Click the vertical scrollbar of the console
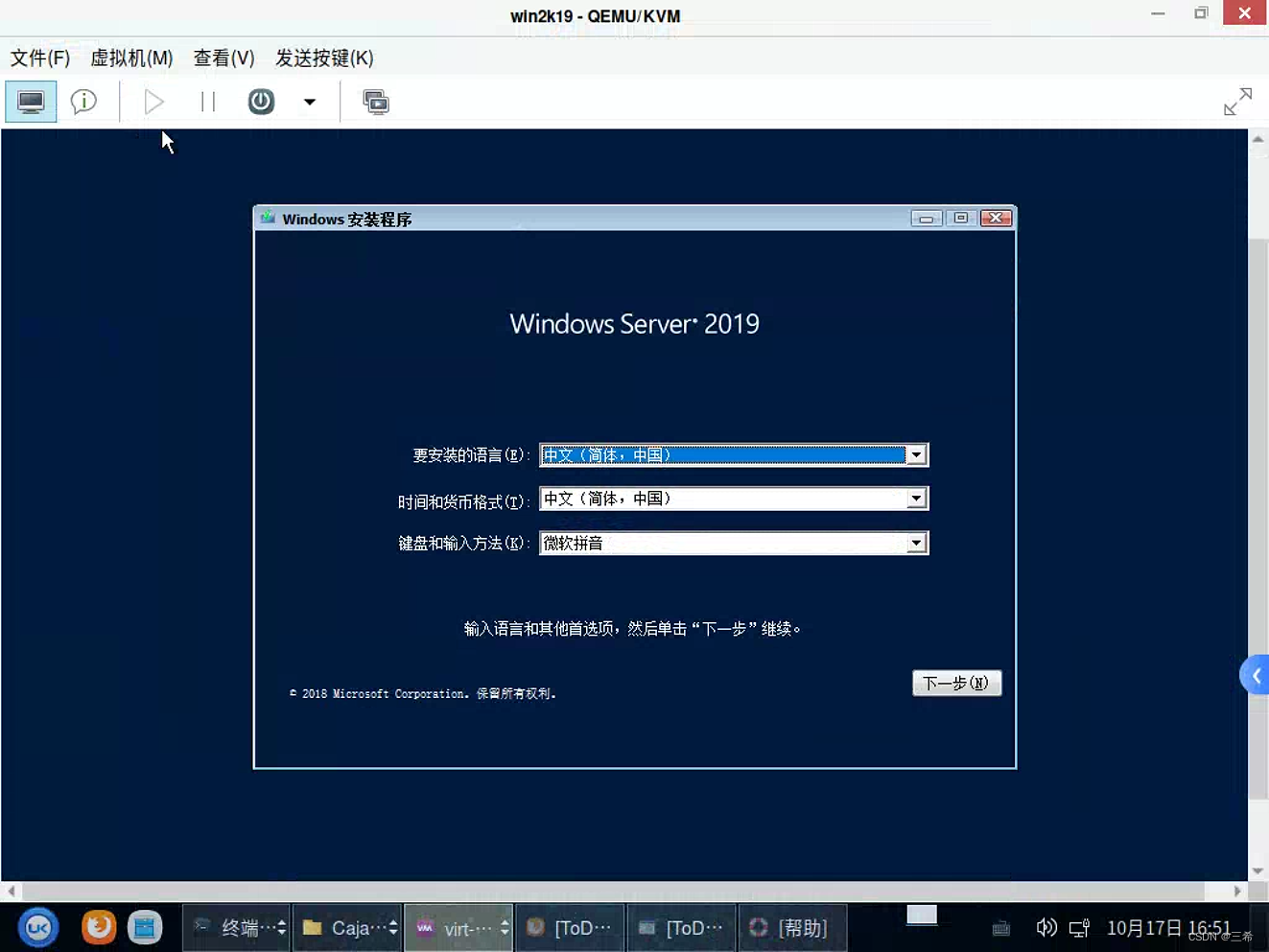 pyautogui.click(x=1257, y=518)
